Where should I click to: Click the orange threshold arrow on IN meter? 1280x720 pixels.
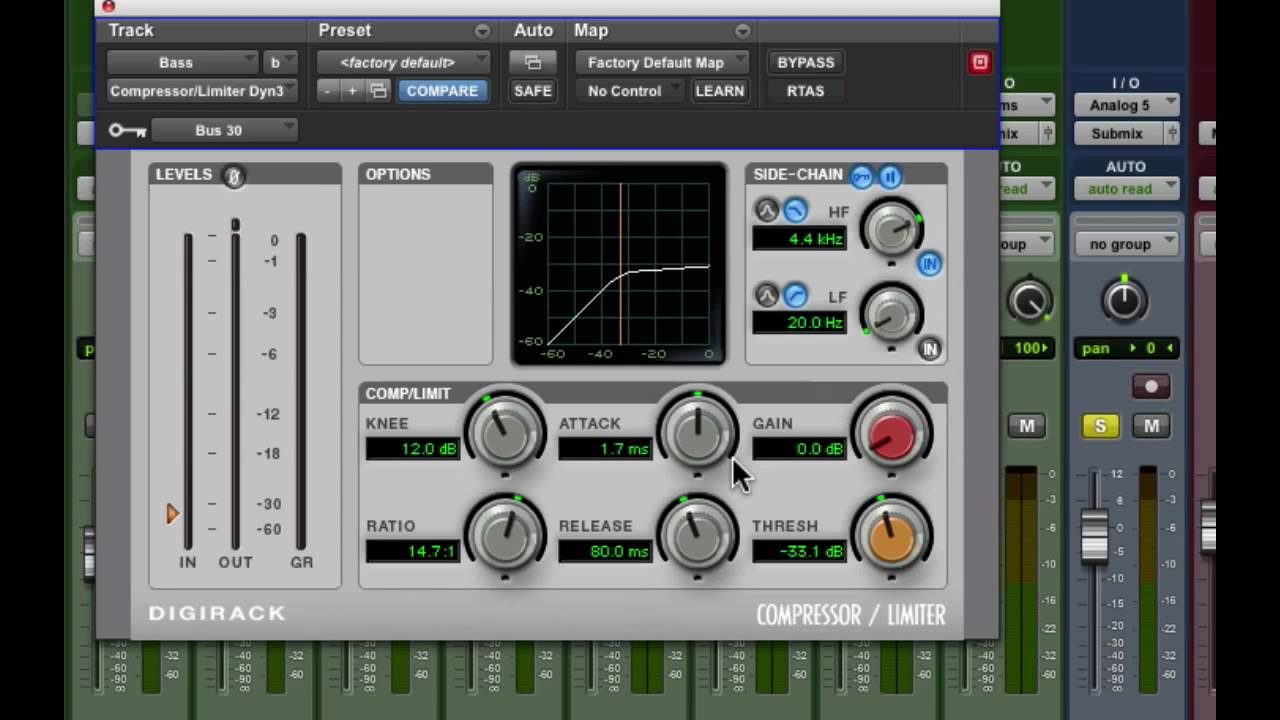(x=172, y=514)
